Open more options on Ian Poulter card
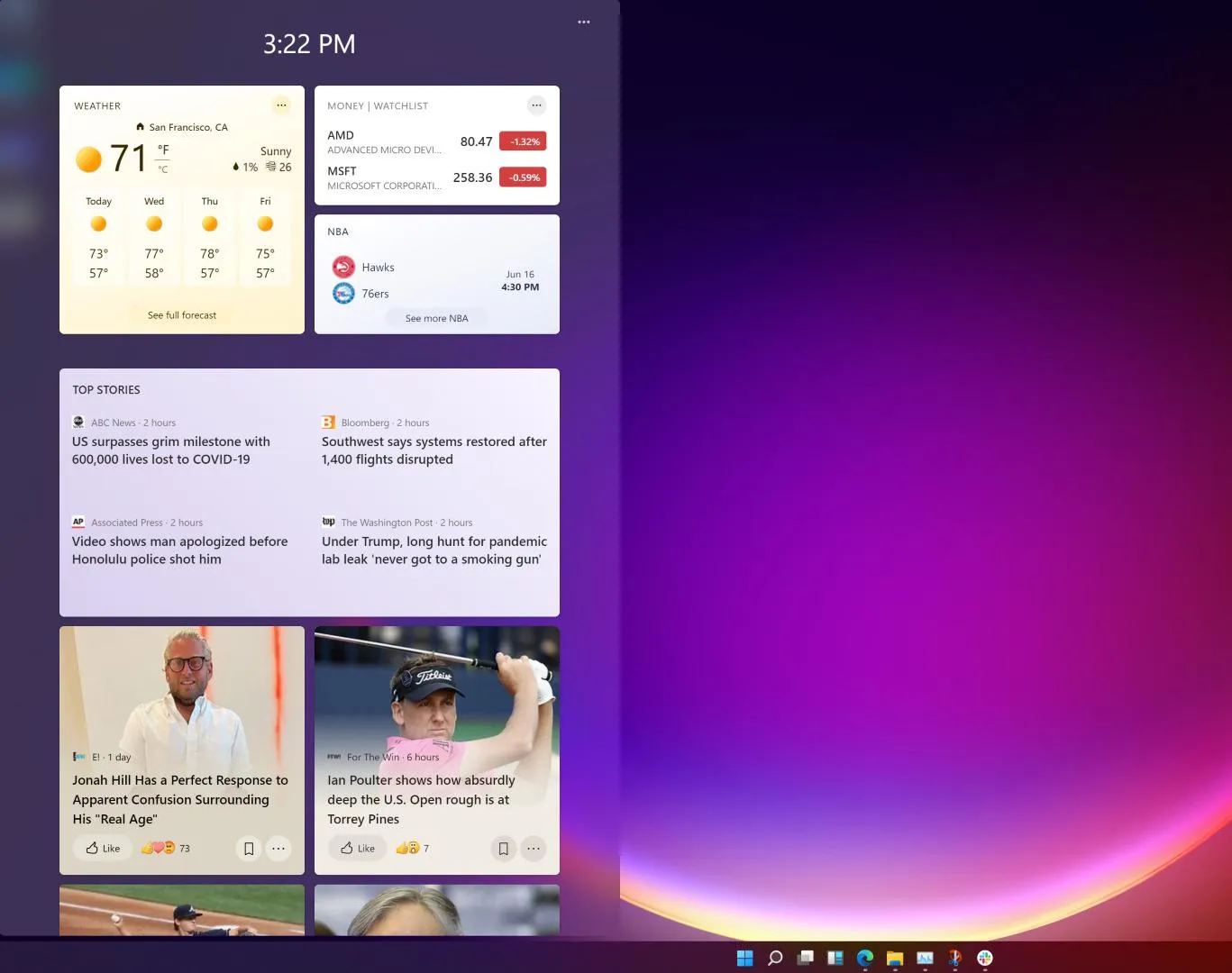 click(x=534, y=848)
